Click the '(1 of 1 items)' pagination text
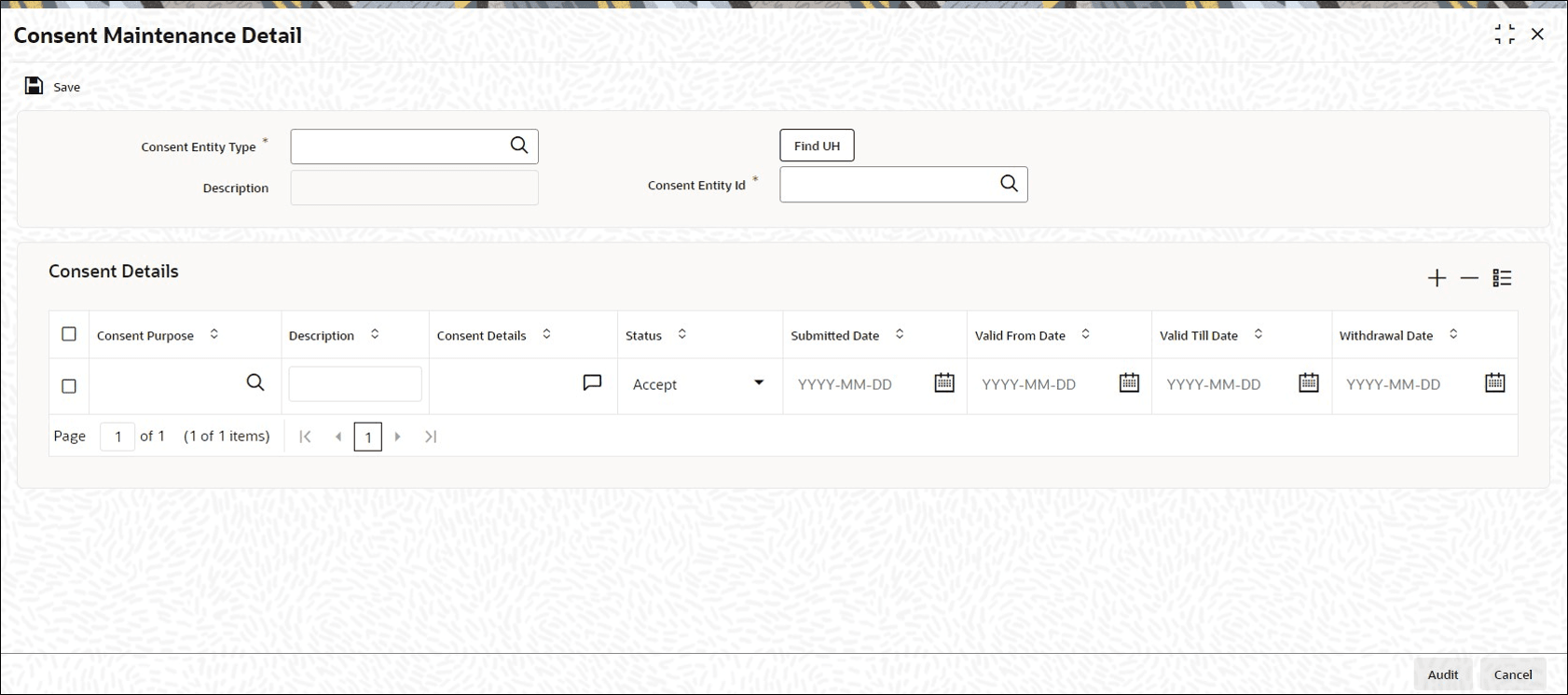The image size is (1568, 695). (x=227, y=436)
